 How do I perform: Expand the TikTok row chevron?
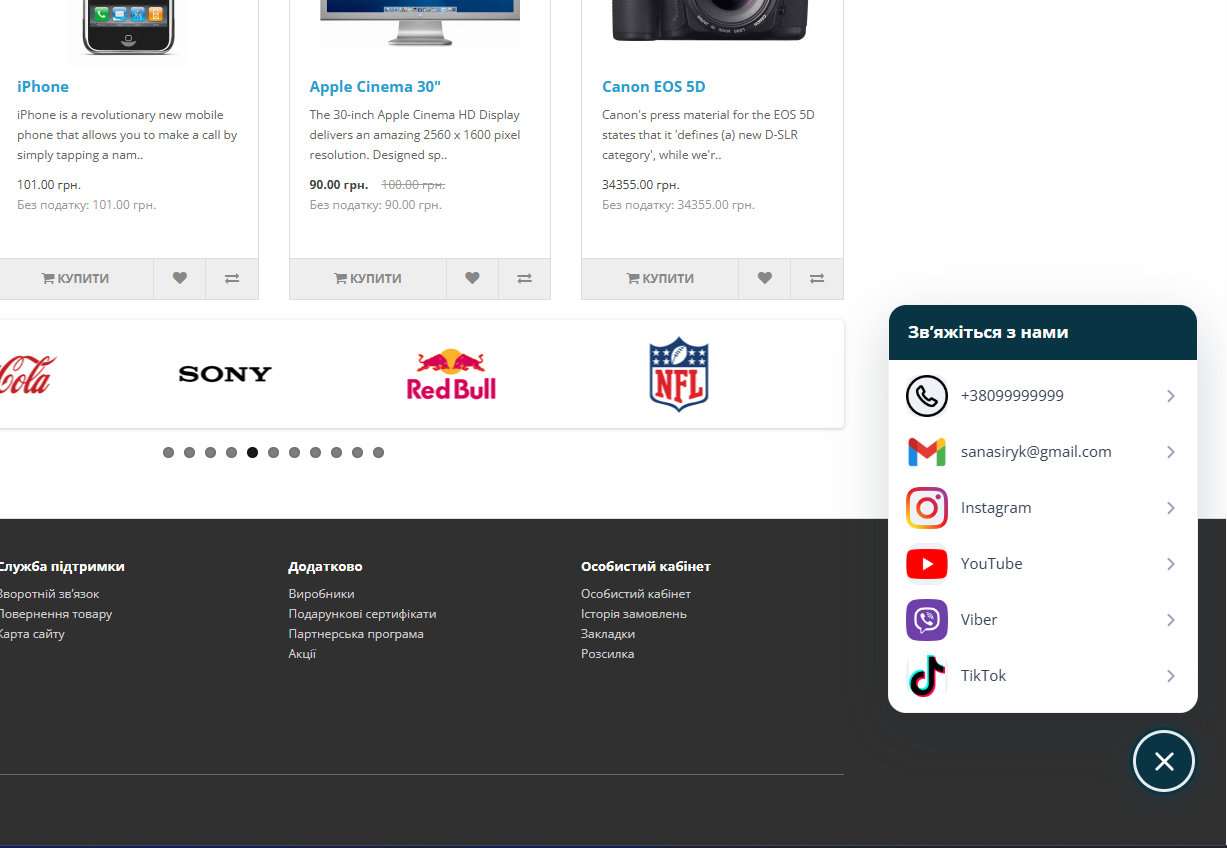pos(1171,676)
